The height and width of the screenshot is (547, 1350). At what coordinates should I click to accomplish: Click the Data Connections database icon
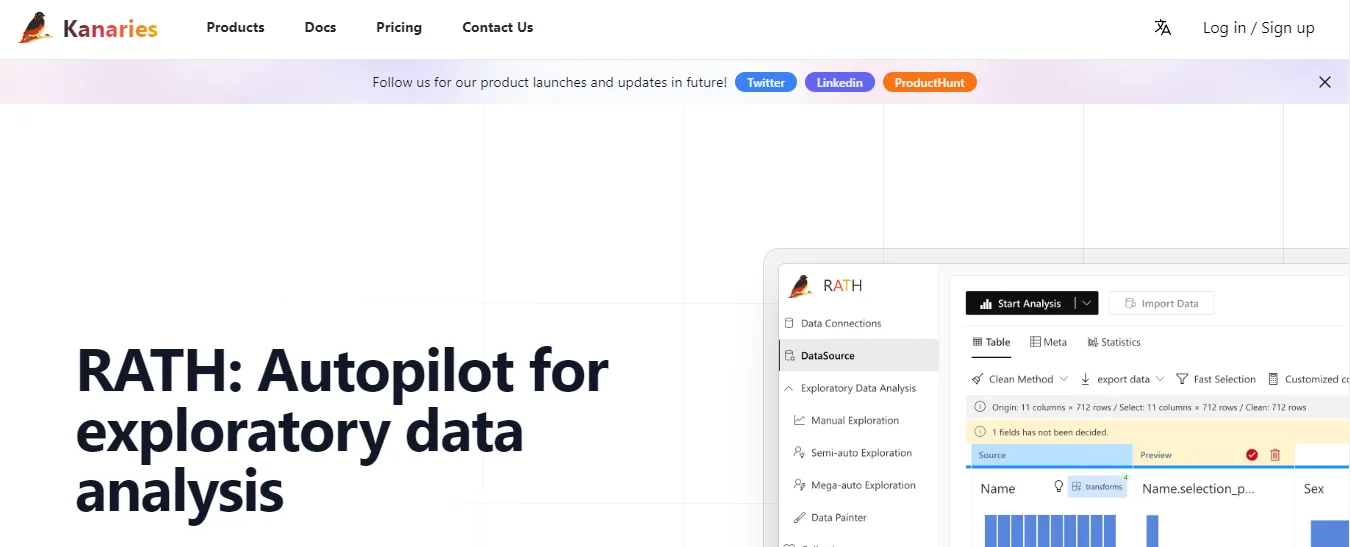789,324
